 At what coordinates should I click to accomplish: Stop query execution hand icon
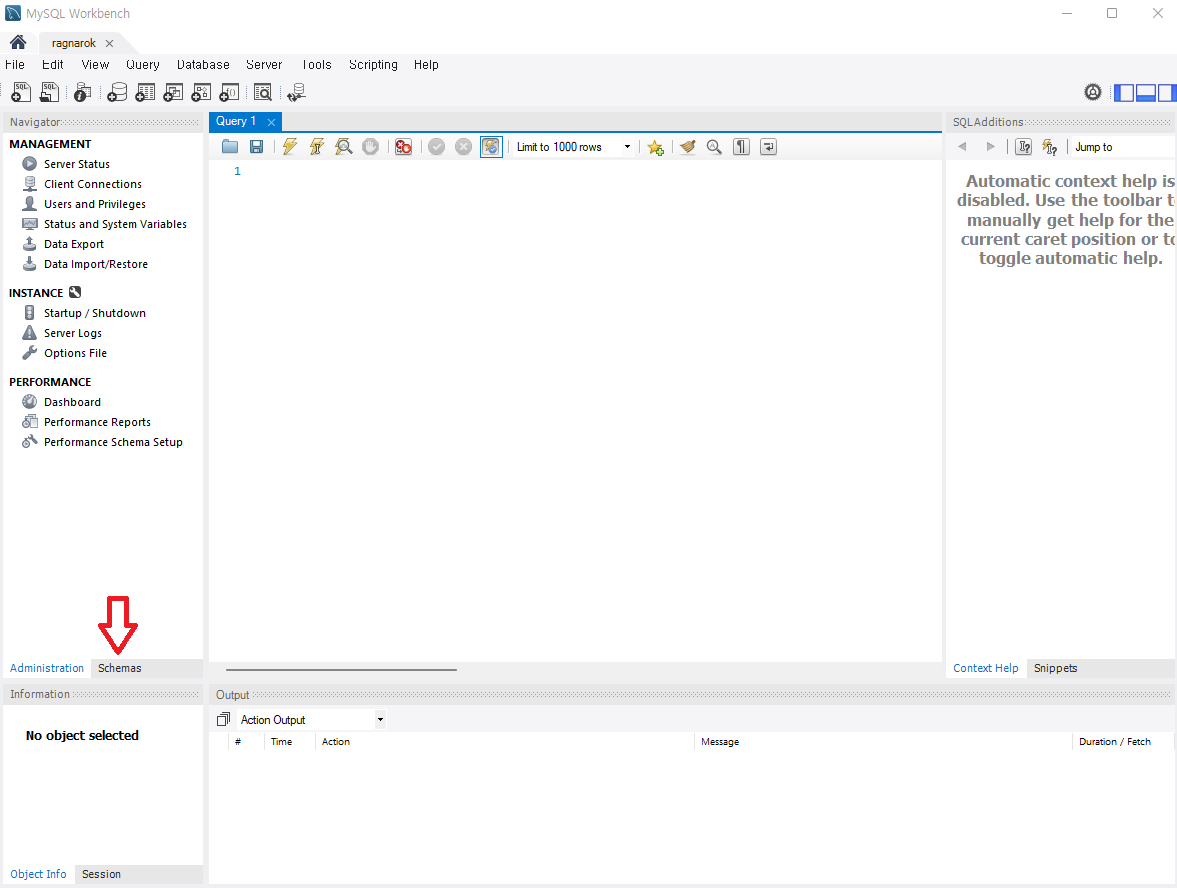370,147
